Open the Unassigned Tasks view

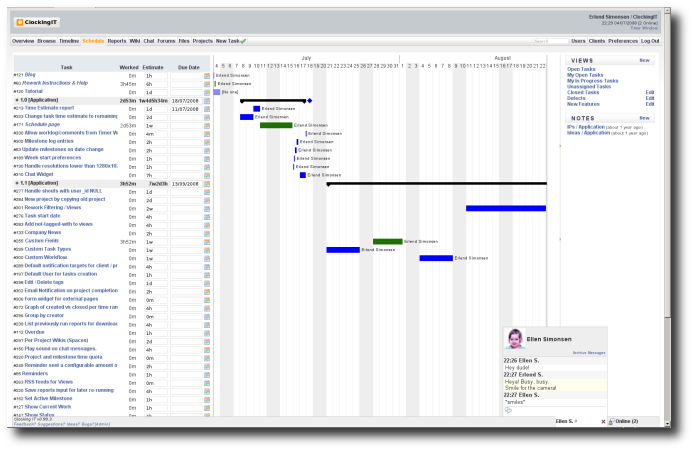tap(589, 87)
